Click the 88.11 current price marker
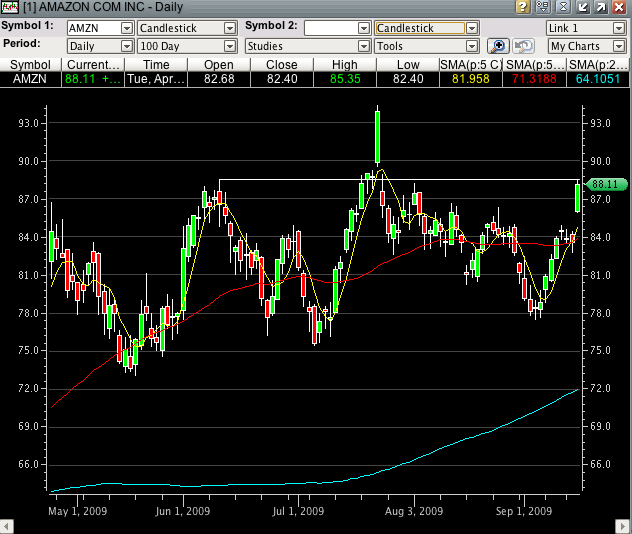 pyautogui.click(x=607, y=184)
